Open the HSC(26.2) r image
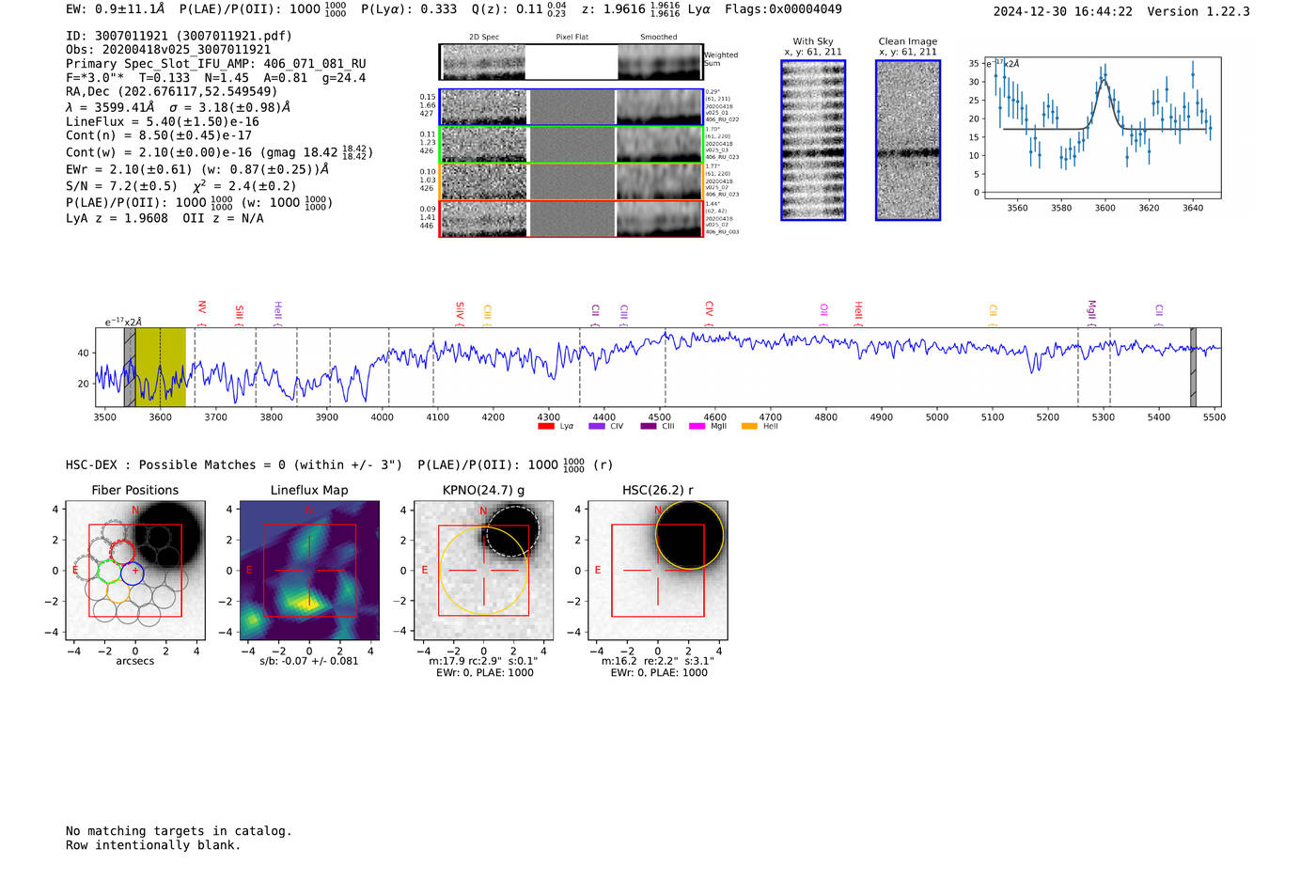1316x896 pixels. point(657,570)
